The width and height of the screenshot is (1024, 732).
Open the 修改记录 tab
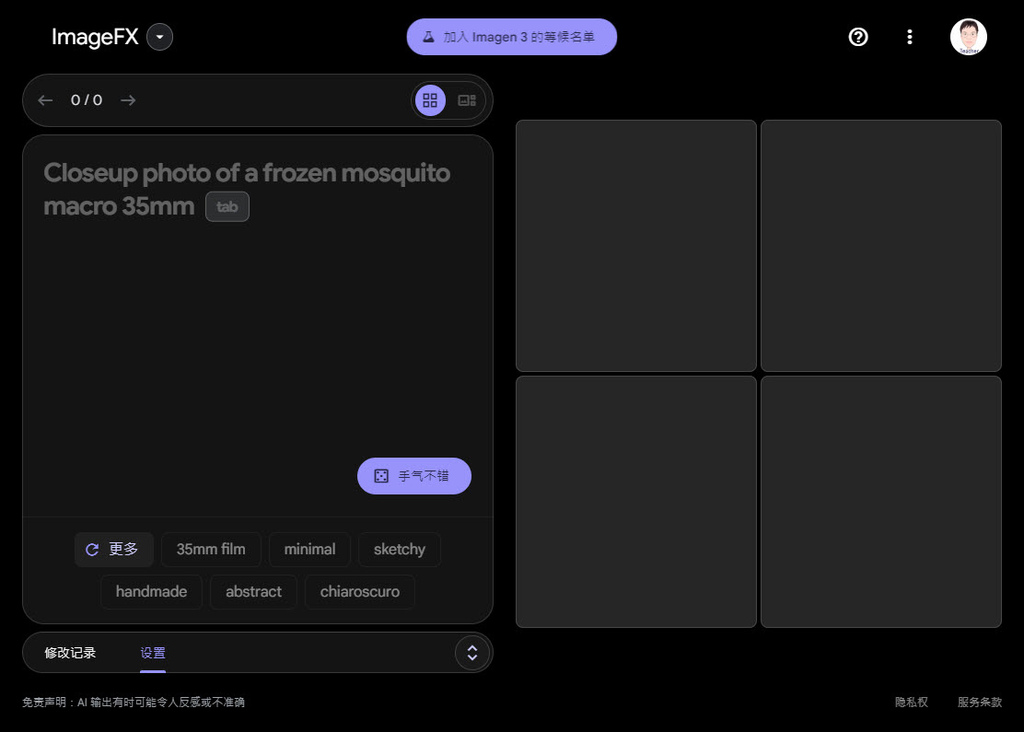(x=70, y=653)
